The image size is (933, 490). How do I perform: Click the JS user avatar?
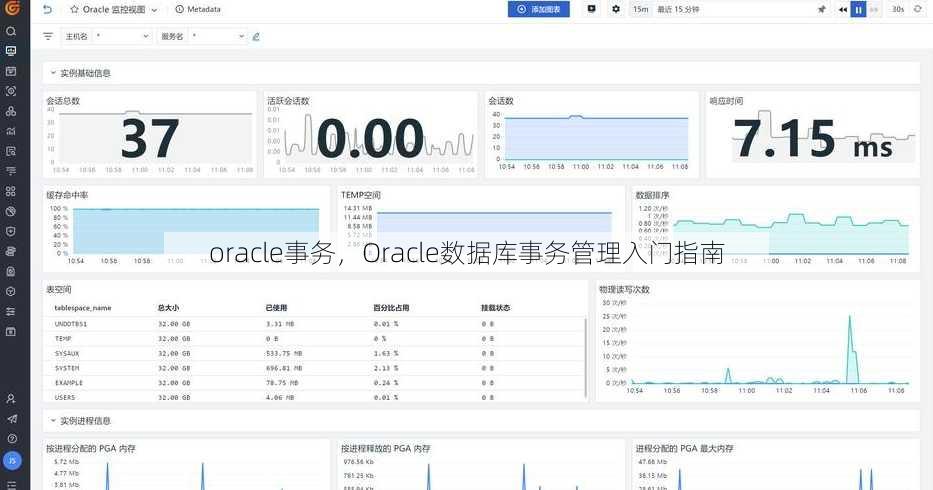12,460
